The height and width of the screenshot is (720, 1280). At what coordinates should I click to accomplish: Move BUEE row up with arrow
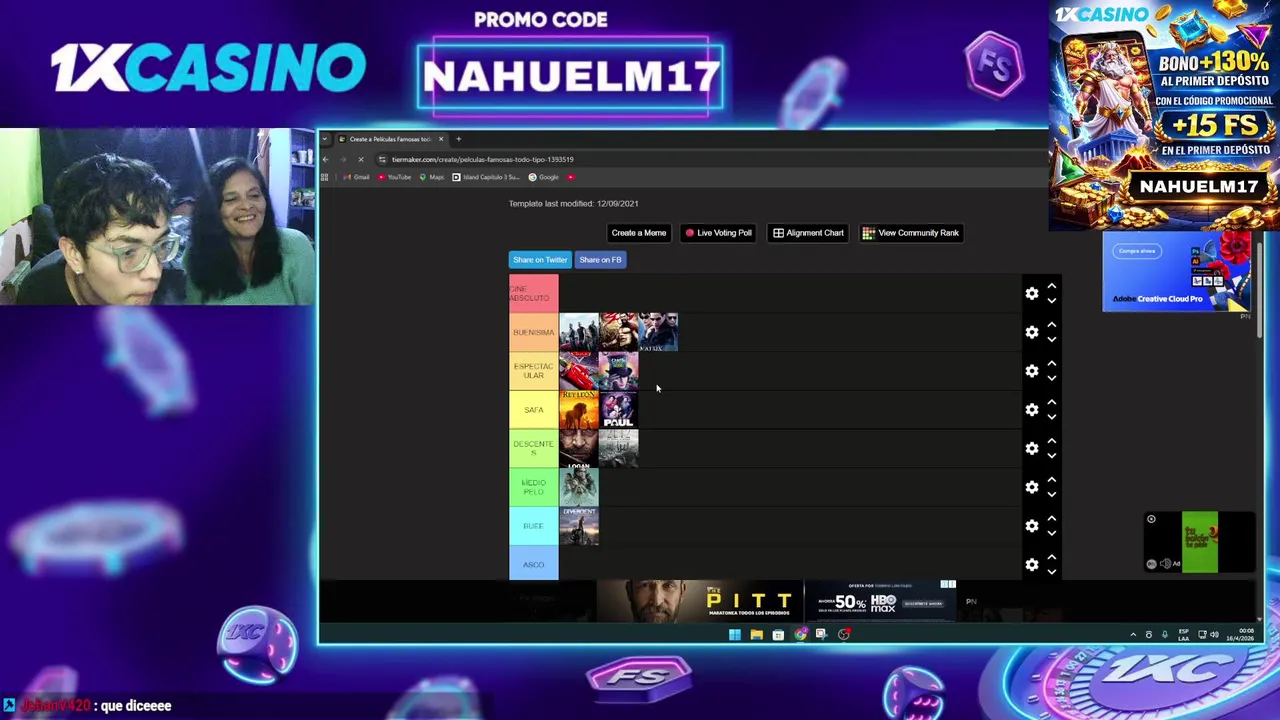click(x=1051, y=519)
